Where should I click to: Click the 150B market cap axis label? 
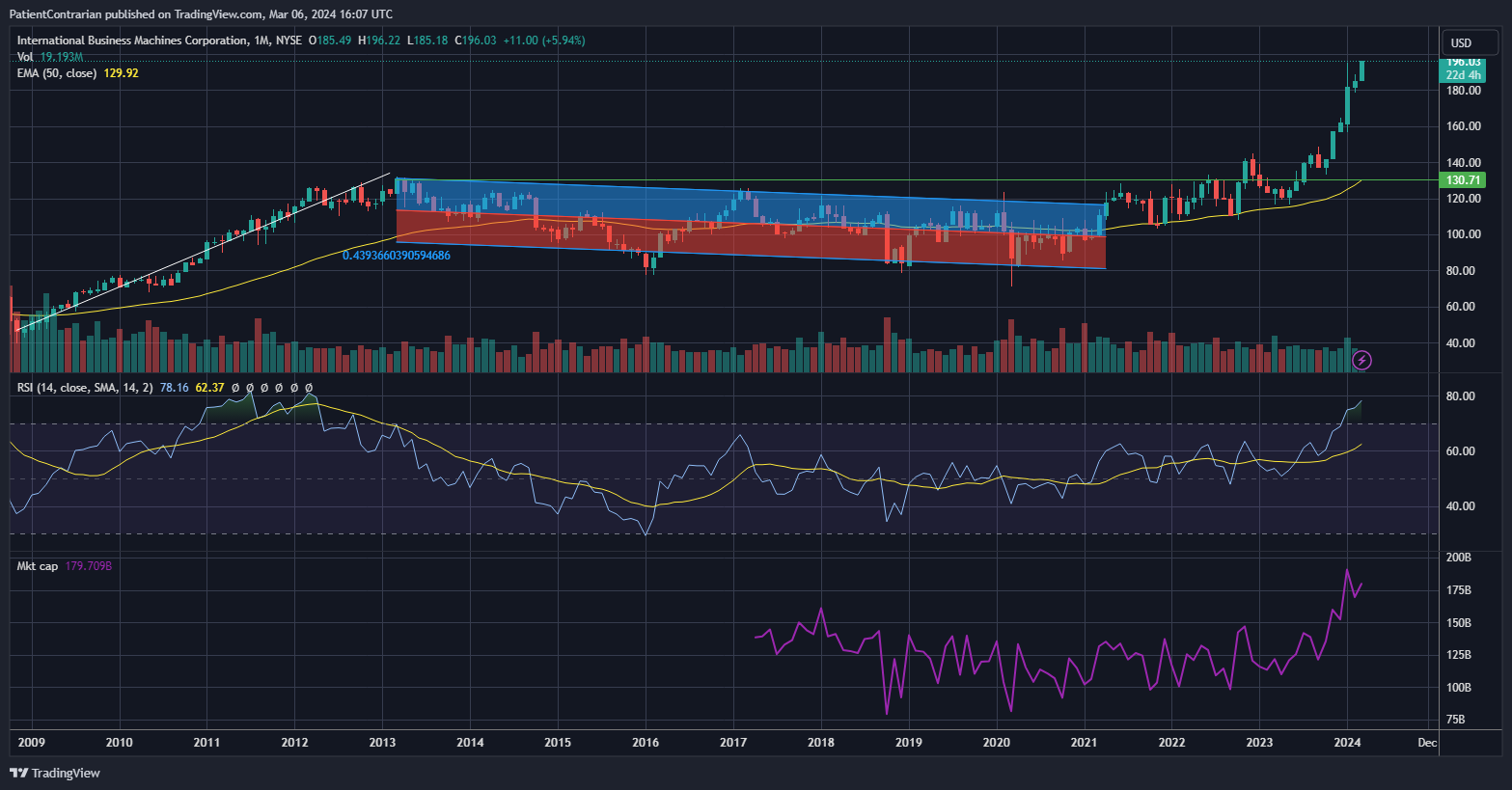tap(1458, 623)
